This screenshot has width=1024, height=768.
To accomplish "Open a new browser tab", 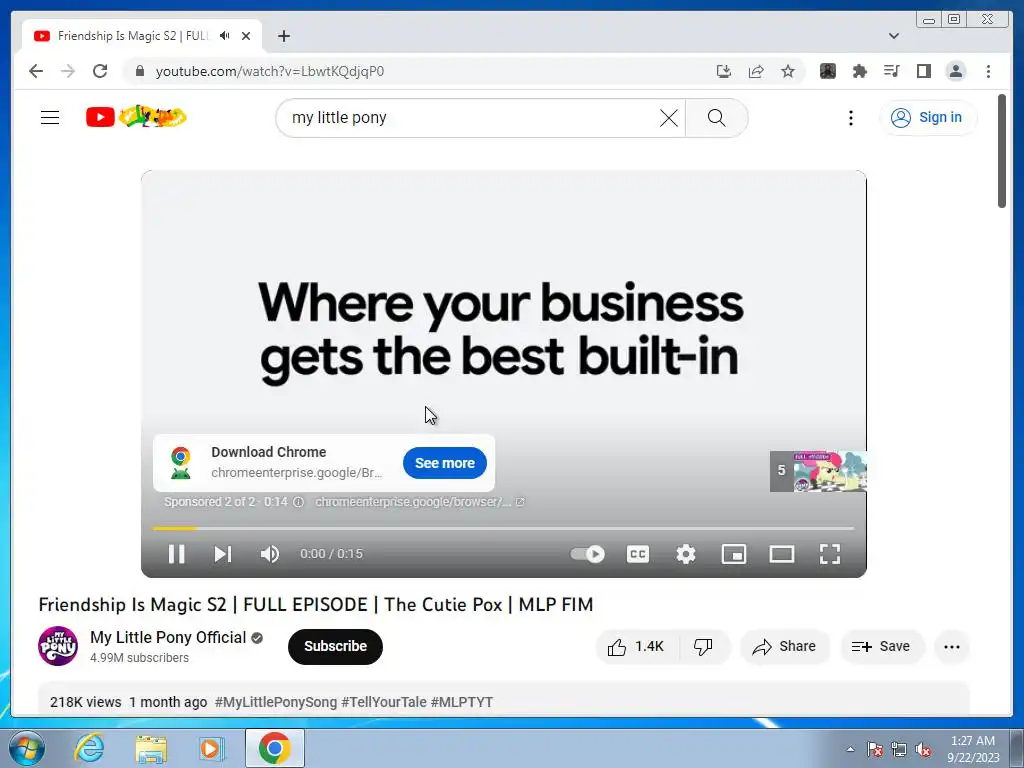I will tap(283, 36).
